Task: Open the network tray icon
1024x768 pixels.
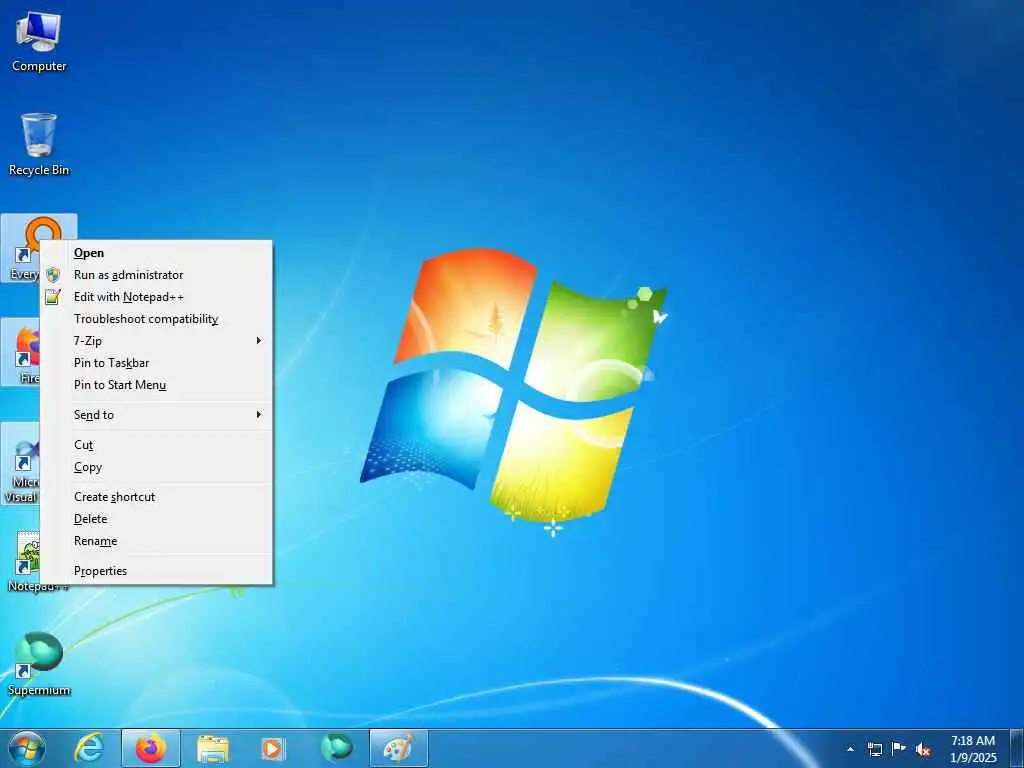Action: (874, 749)
